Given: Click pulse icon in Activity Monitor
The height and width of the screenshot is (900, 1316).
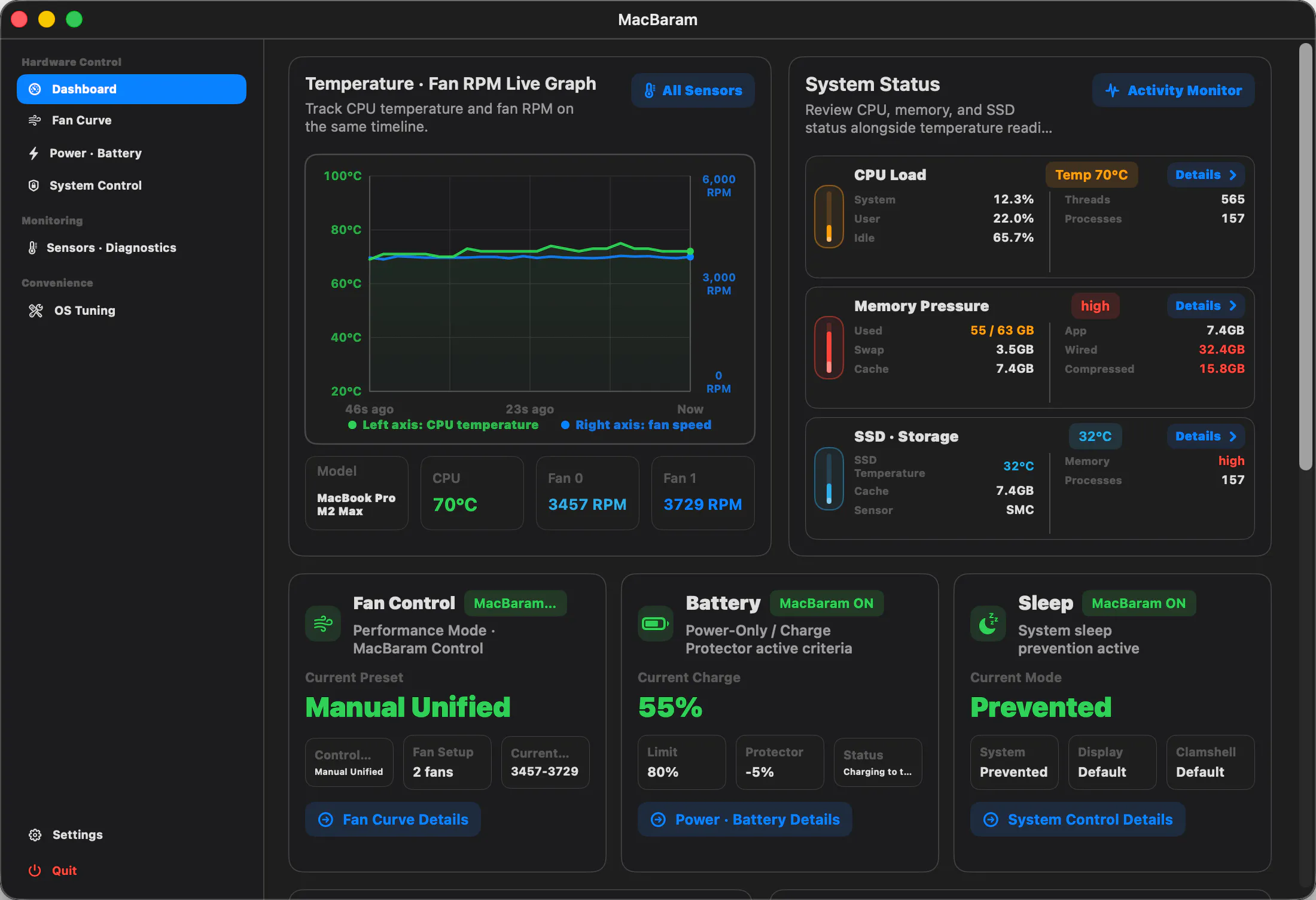Looking at the screenshot, I should [x=1113, y=90].
